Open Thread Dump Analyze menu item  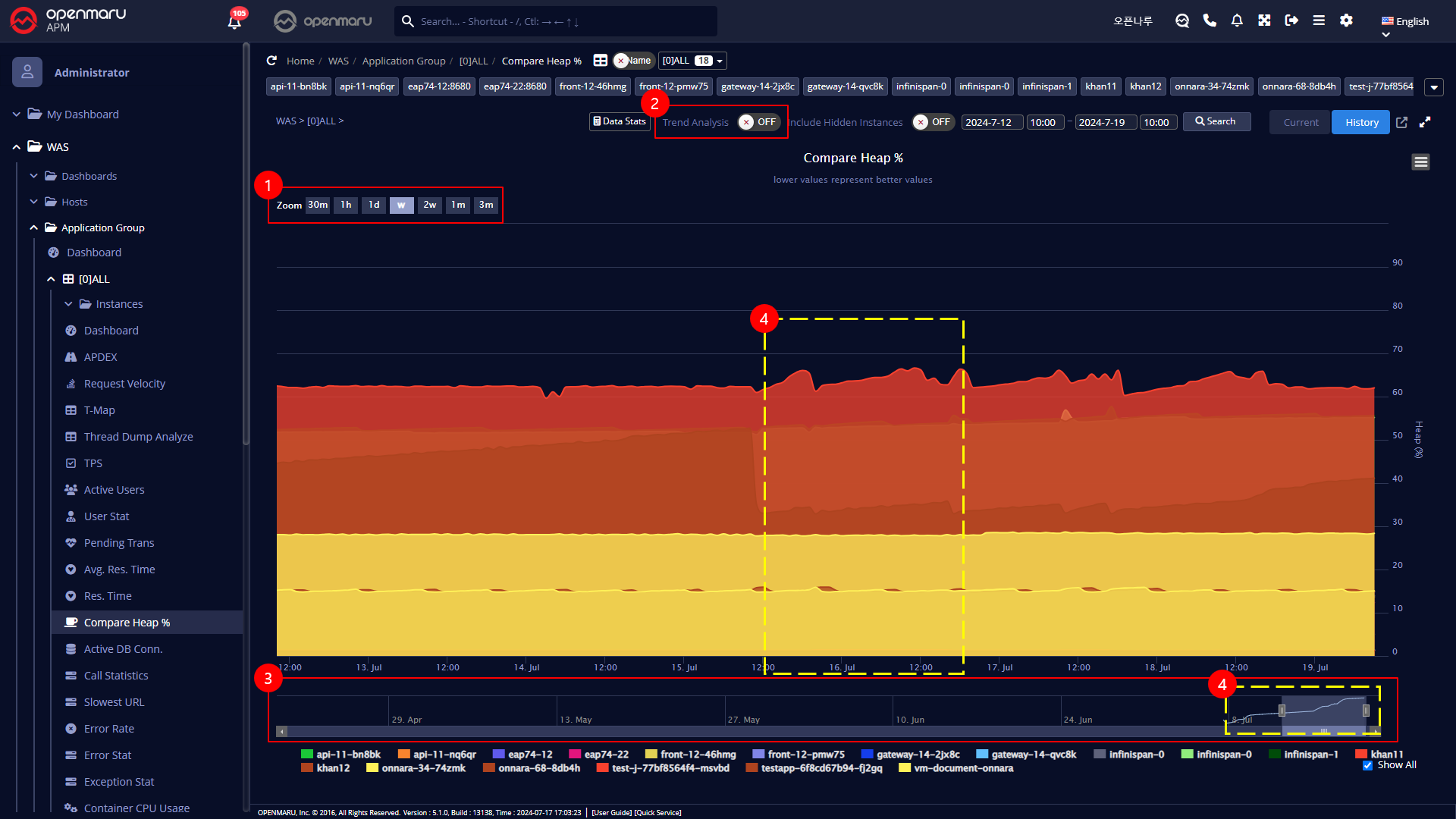(x=138, y=437)
